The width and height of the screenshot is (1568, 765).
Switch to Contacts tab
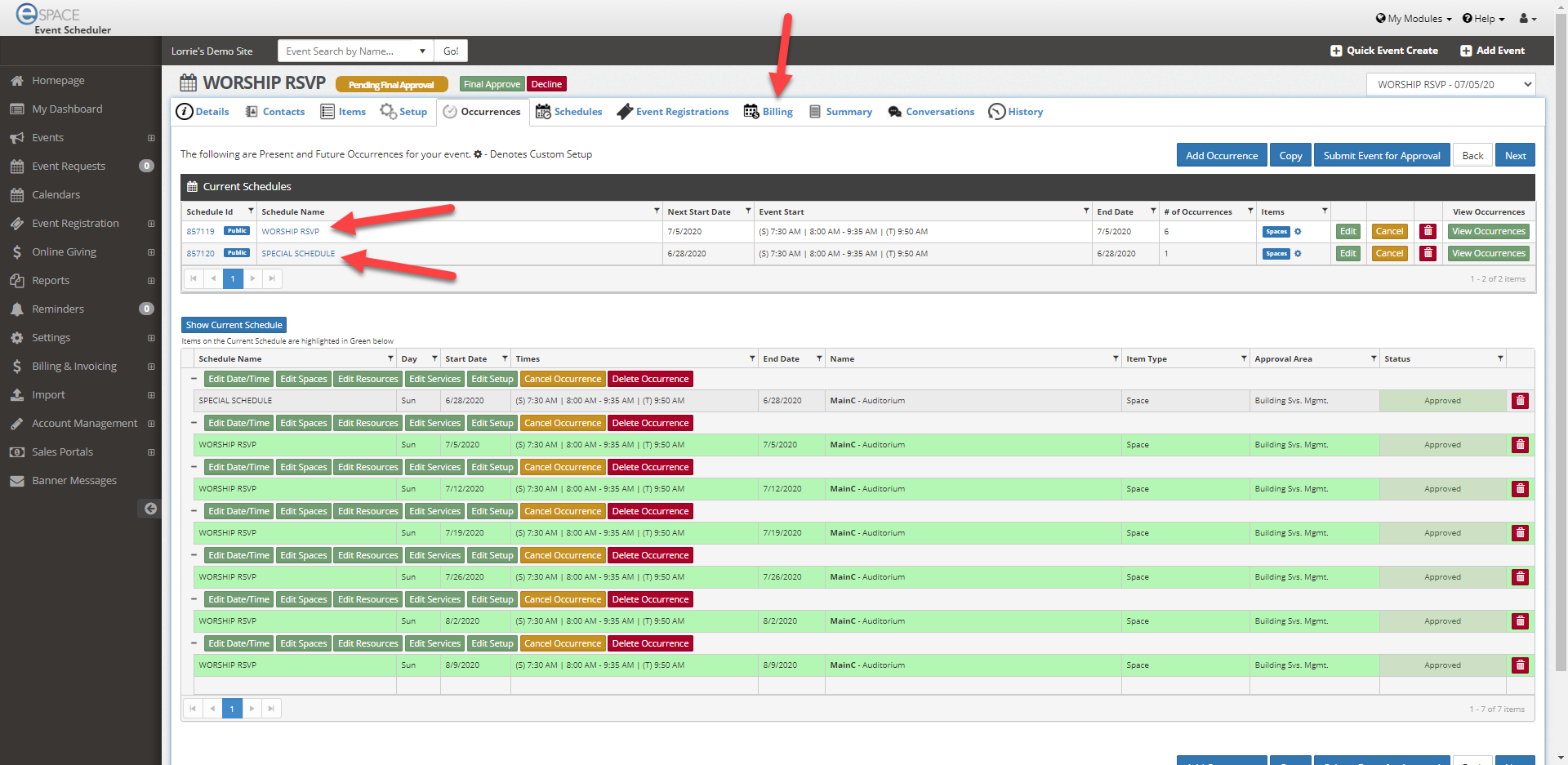coord(275,112)
